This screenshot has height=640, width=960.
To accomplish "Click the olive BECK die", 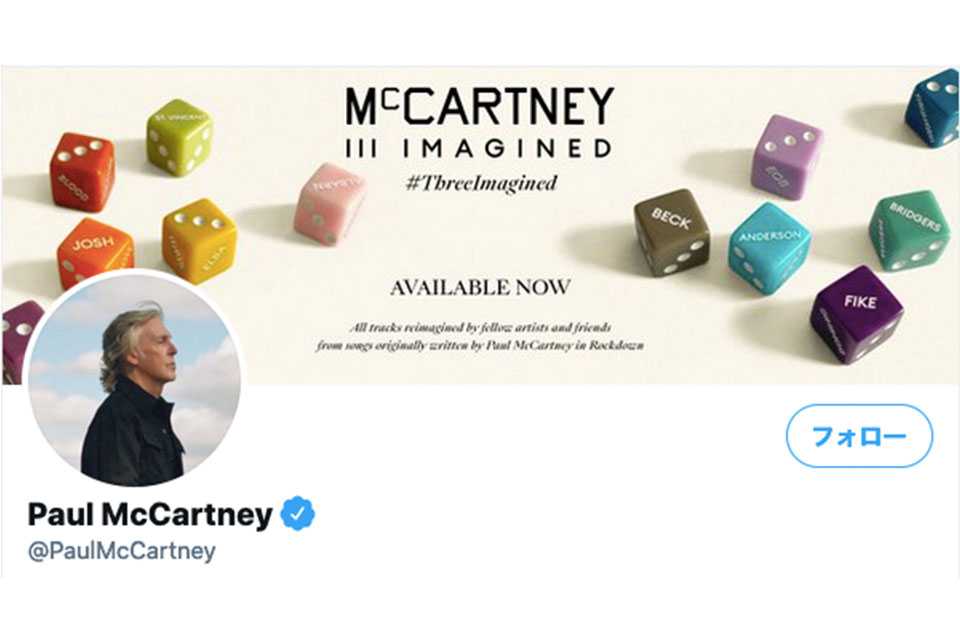I will point(672,232).
